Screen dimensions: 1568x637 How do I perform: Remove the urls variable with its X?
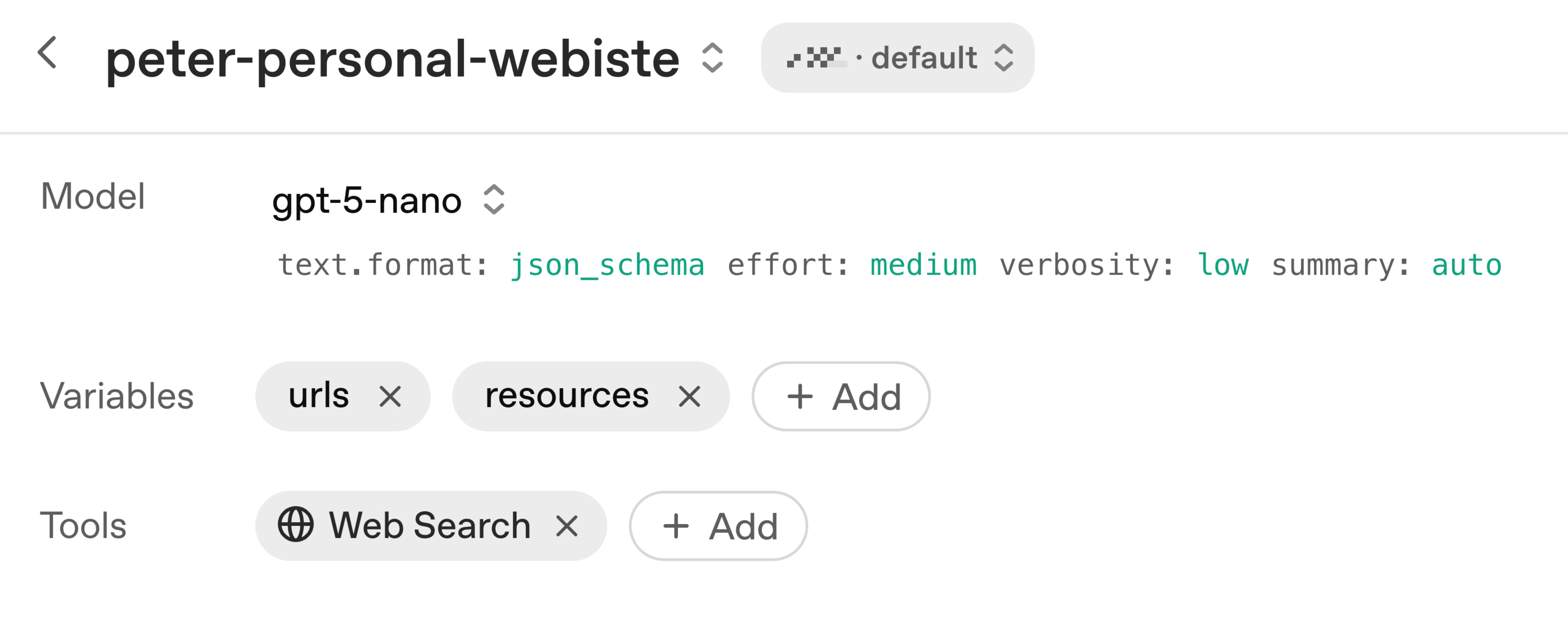click(390, 397)
